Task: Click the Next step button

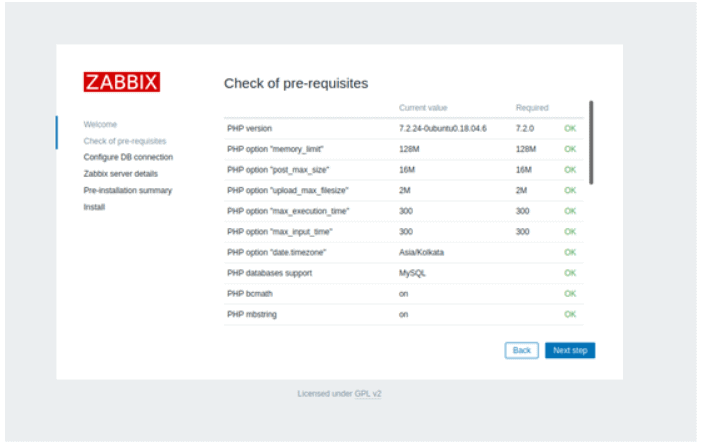Action: [570, 350]
